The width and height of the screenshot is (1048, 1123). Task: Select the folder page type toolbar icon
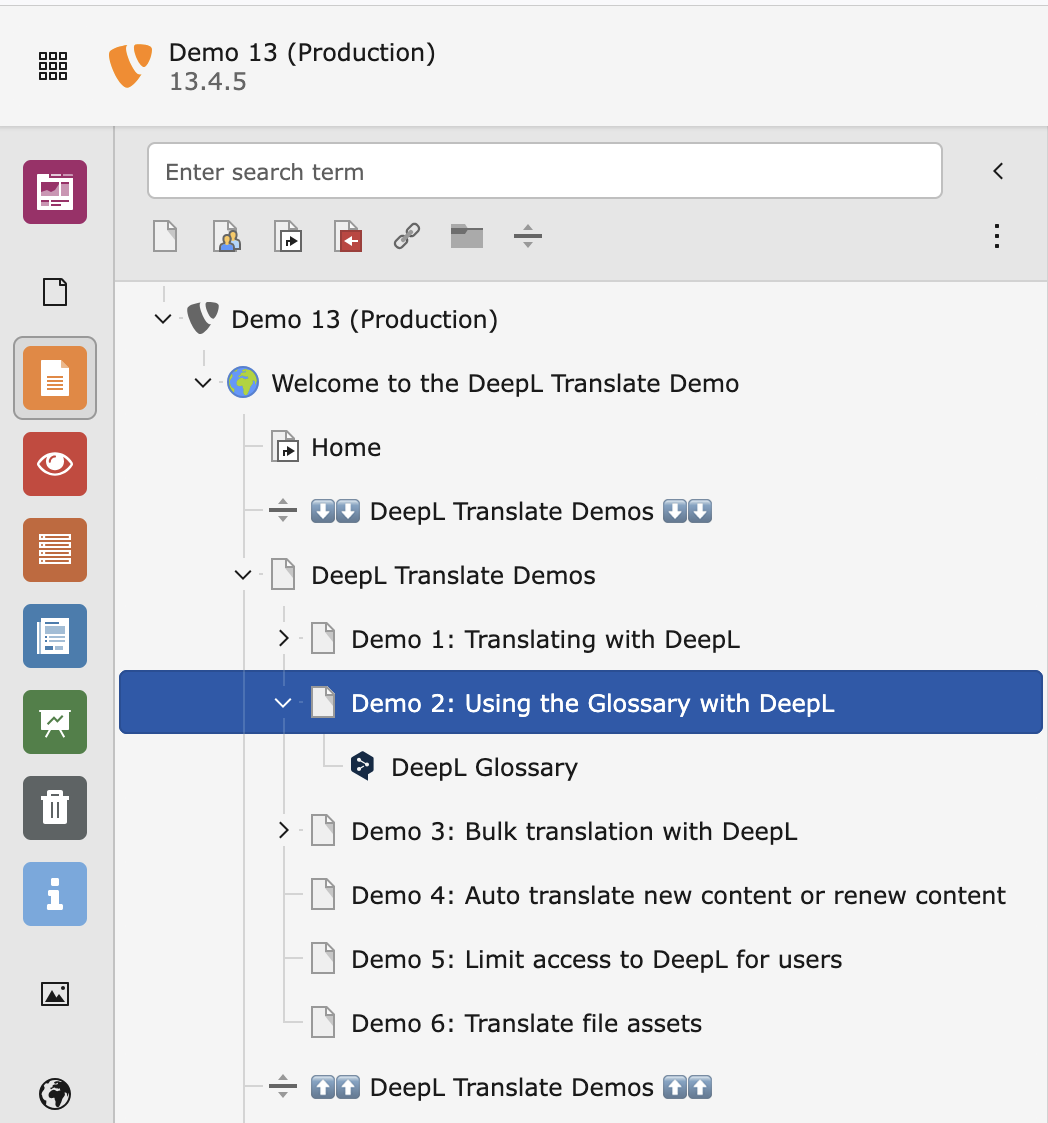point(467,236)
